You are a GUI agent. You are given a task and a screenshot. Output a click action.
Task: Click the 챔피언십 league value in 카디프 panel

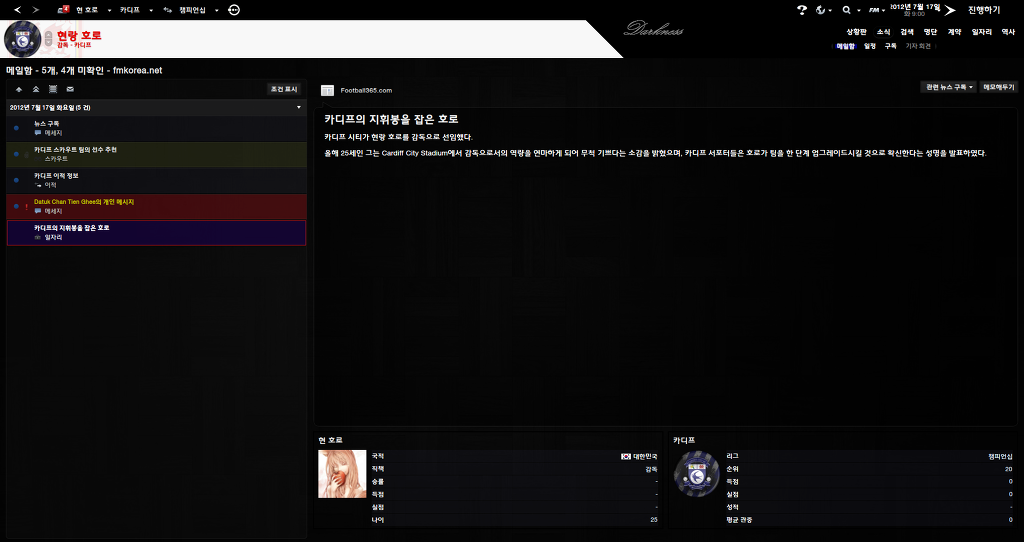coord(1000,456)
